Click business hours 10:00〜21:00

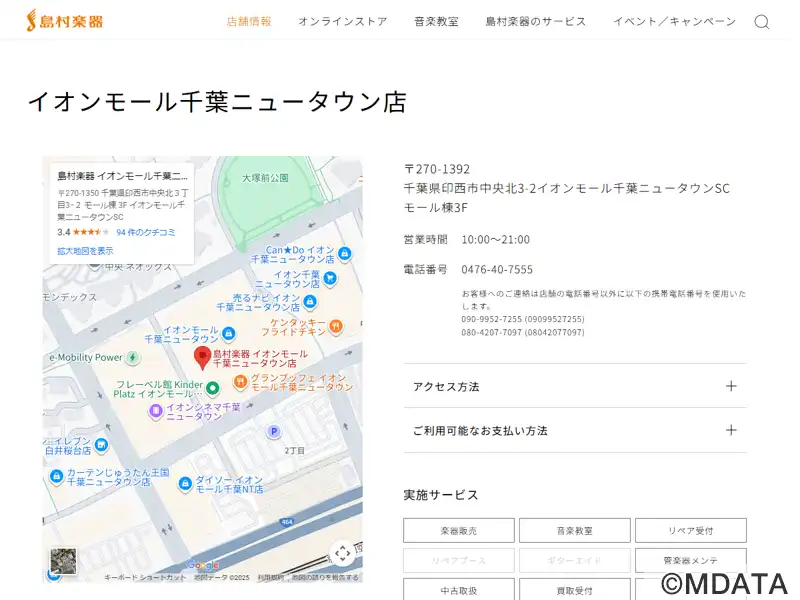coord(495,239)
